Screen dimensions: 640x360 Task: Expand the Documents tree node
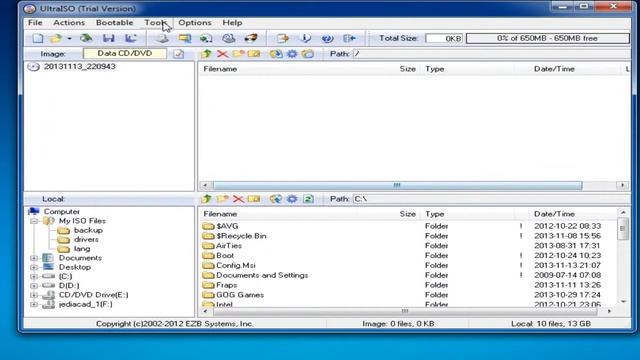(34, 258)
